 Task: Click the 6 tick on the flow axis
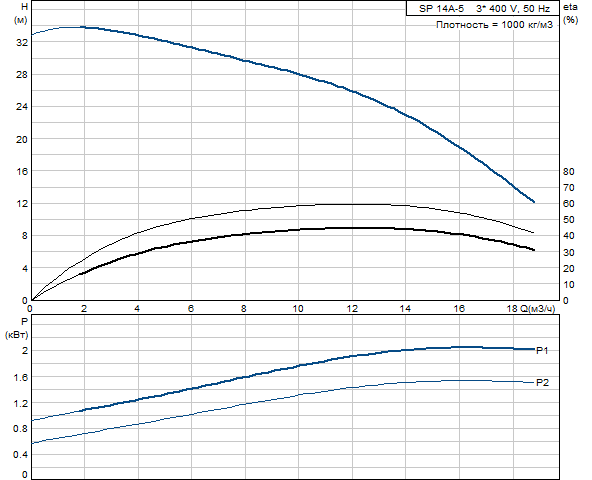click(x=191, y=309)
